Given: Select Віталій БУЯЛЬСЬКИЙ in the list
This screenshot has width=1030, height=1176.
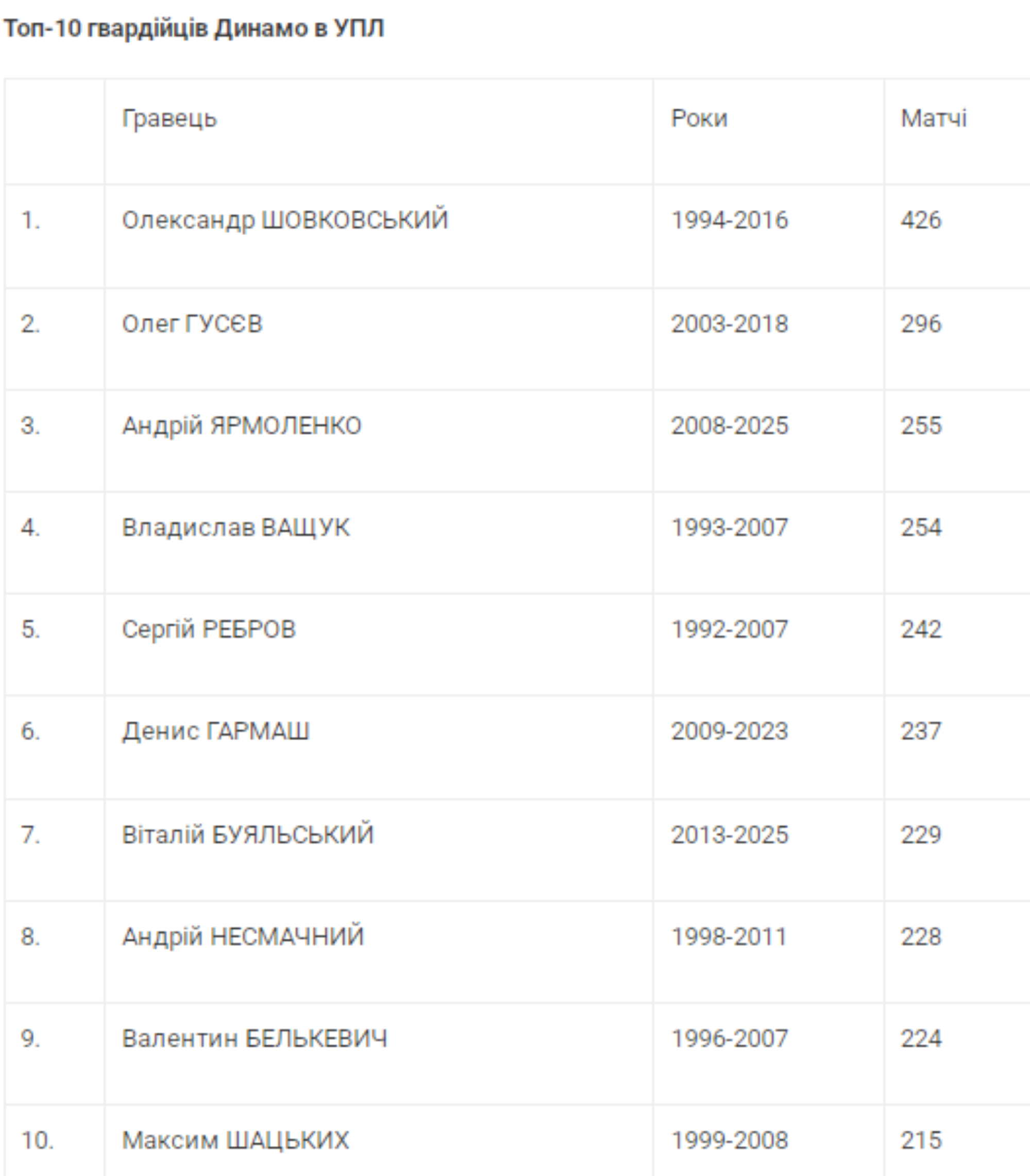Looking at the screenshot, I should click(x=248, y=835).
